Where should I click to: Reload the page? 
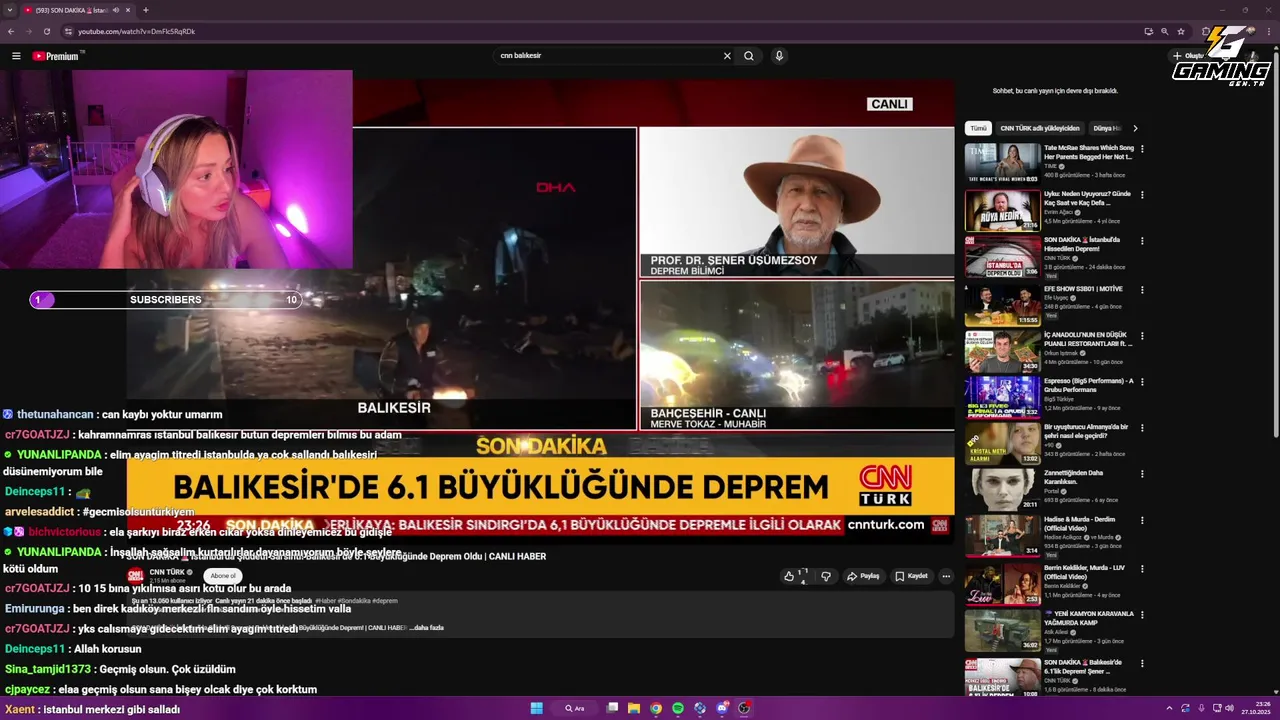point(46,31)
